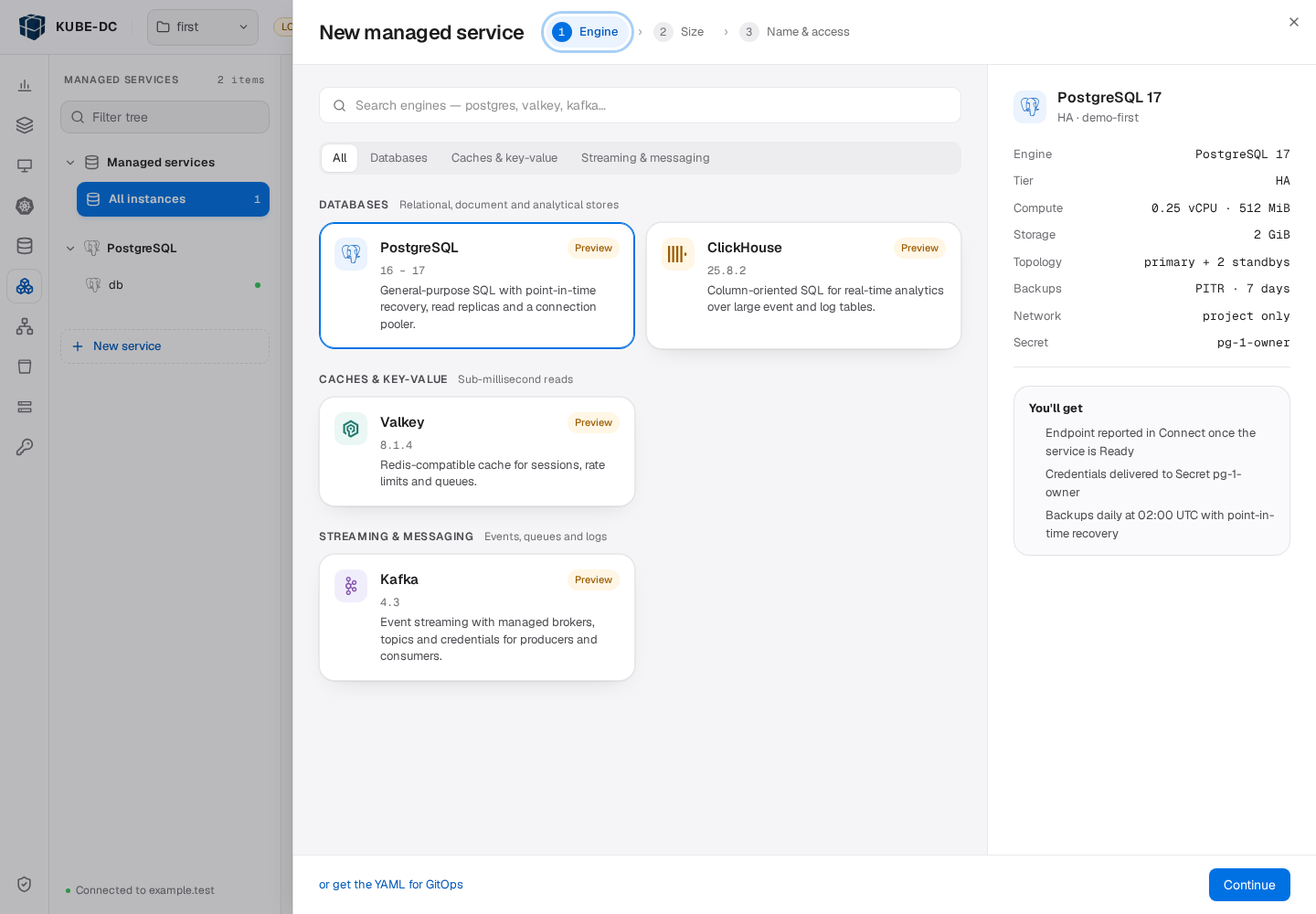Open the chart/metrics sidebar icon

point(25,85)
